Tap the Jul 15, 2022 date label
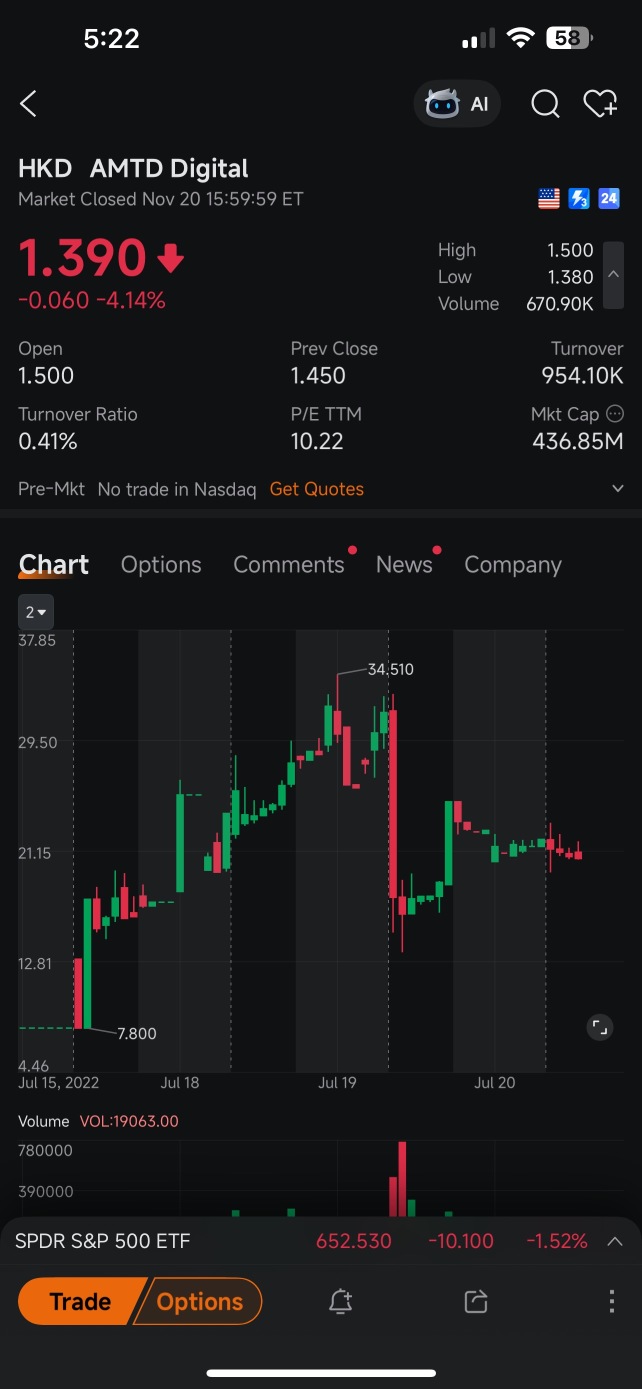642x1389 pixels. [59, 1083]
